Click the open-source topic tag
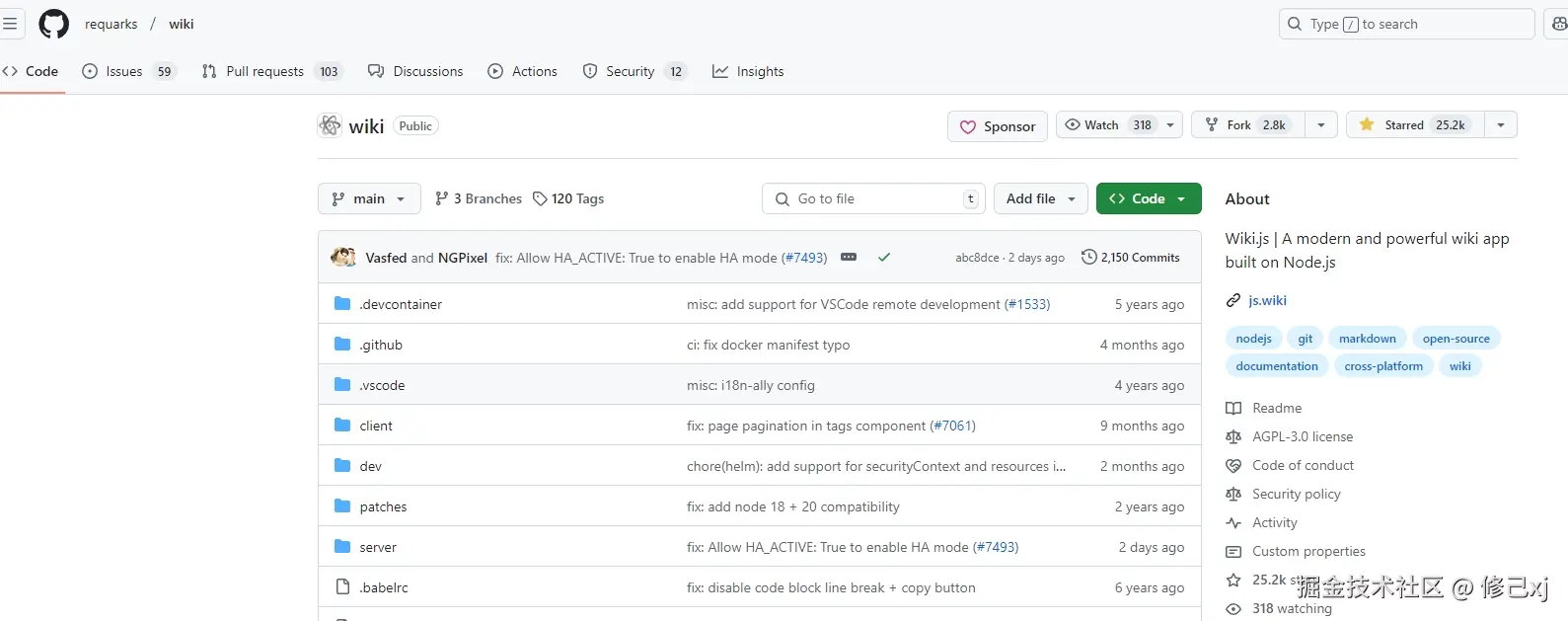 tap(1456, 339)
